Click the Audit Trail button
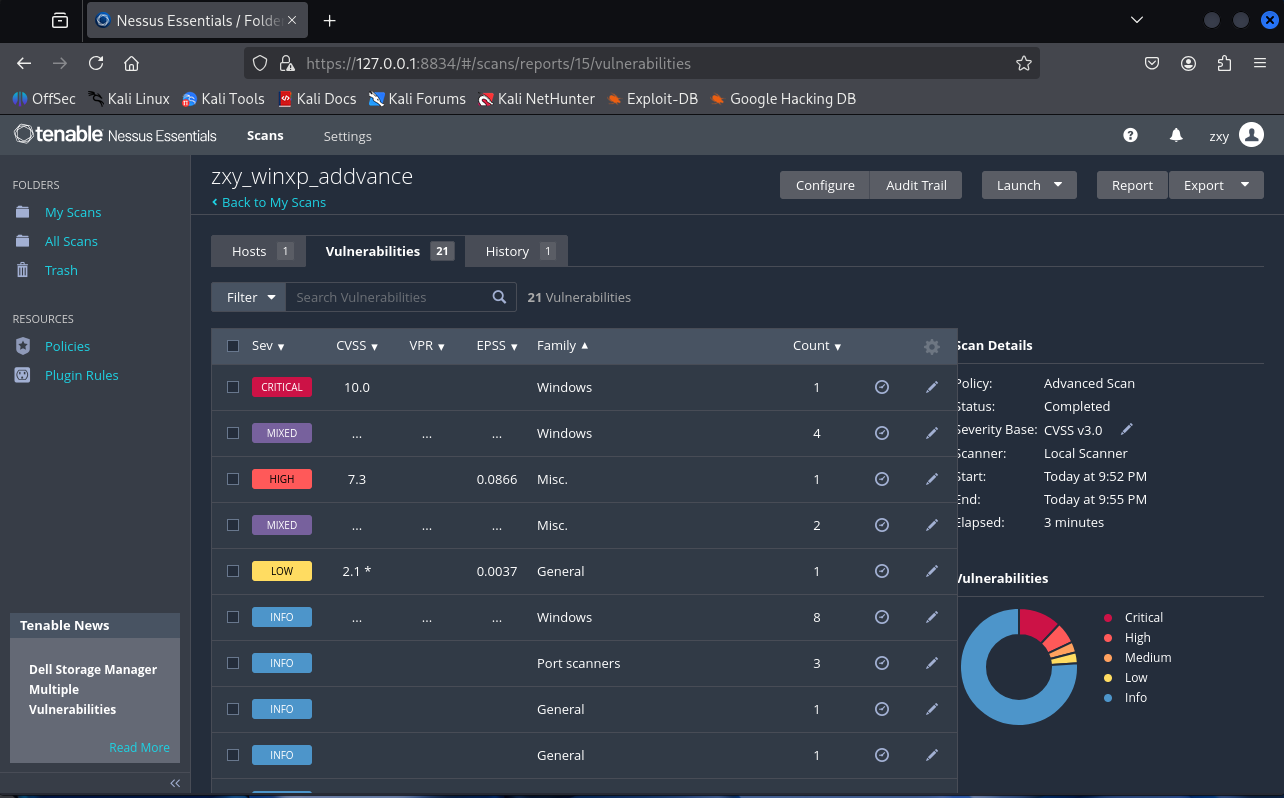The image size is (1284, 798). (x=916, y=185)
